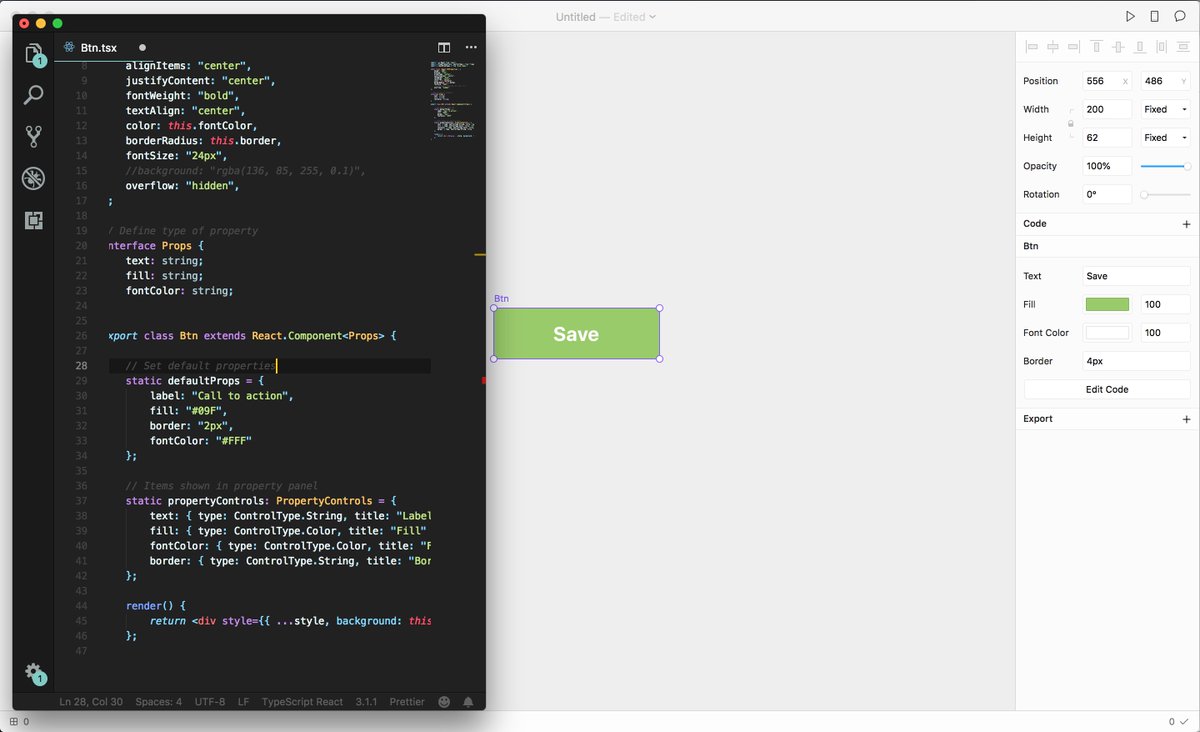The width and height of the screenshot is (1200, 732).
Task: Distribute selection vertically
Action: pyautogui.click(x=1183, y=46)
